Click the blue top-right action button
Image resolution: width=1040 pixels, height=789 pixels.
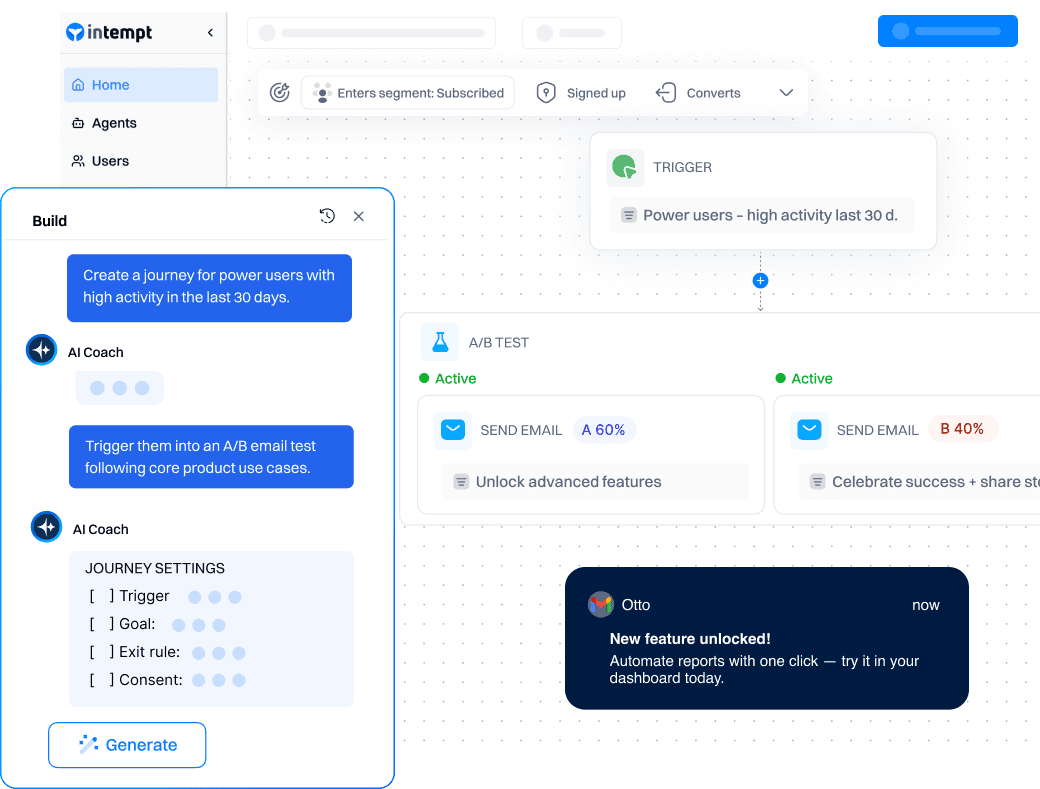tap(947, 31)
